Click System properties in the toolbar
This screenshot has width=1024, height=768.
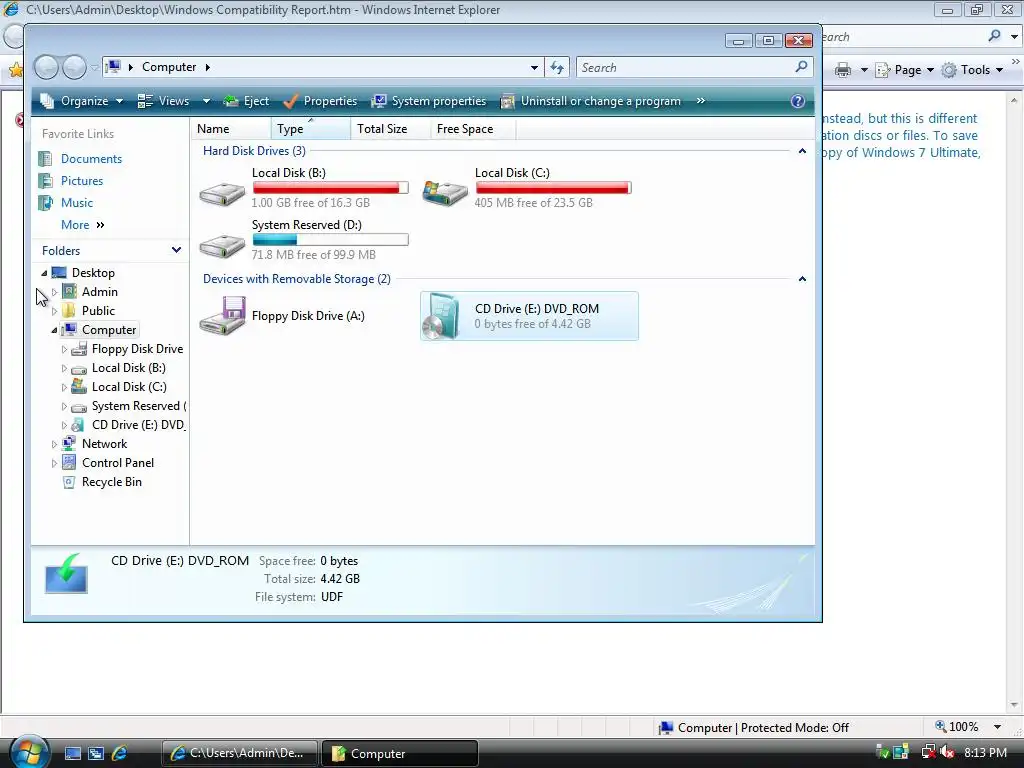tap(429, 101)
